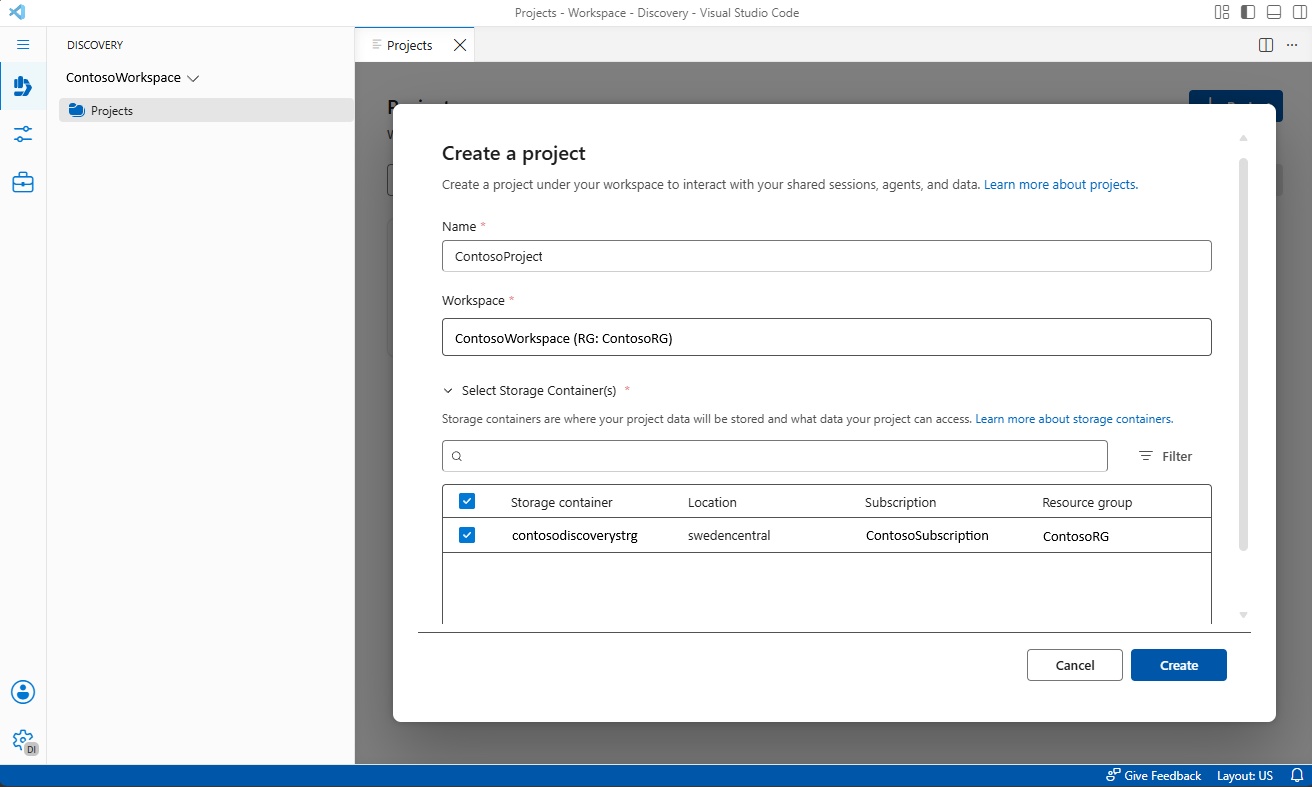The width and height of the screenshot is (1312, 787).
Task: Follow Learn more about storage containers link
Action: [x=1074, y=419]
